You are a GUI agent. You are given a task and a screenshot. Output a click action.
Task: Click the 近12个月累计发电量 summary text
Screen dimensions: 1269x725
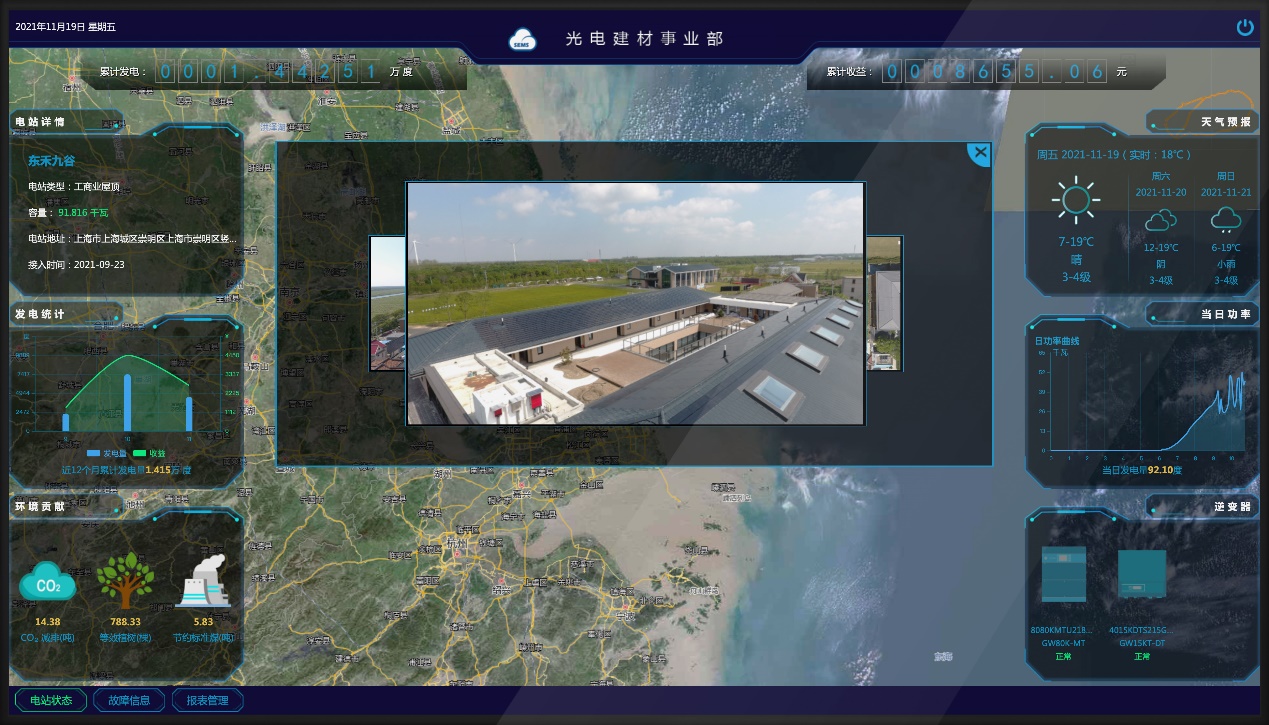point(126,469)
